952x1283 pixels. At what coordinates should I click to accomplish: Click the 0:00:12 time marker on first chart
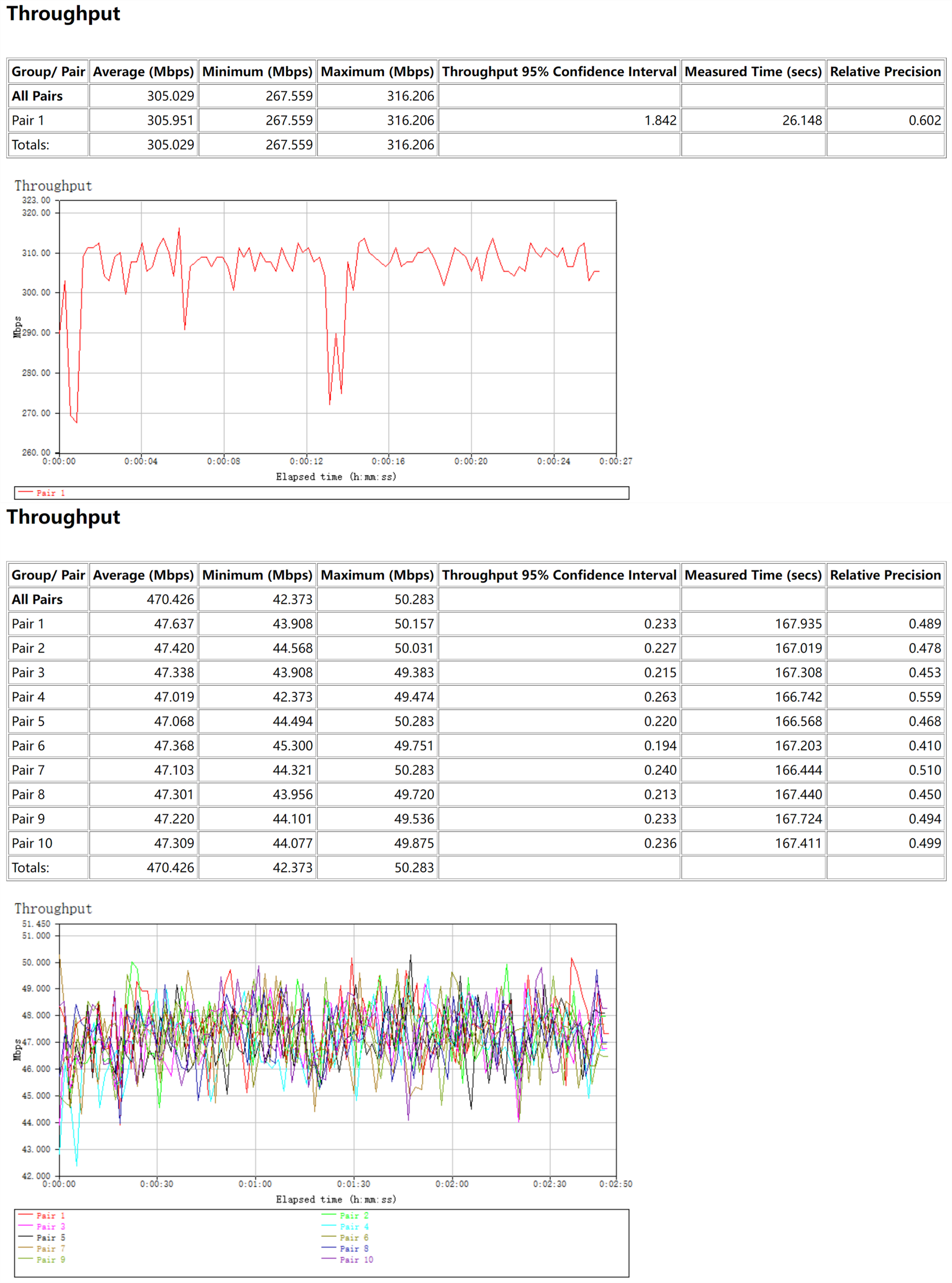coord(306,461)
